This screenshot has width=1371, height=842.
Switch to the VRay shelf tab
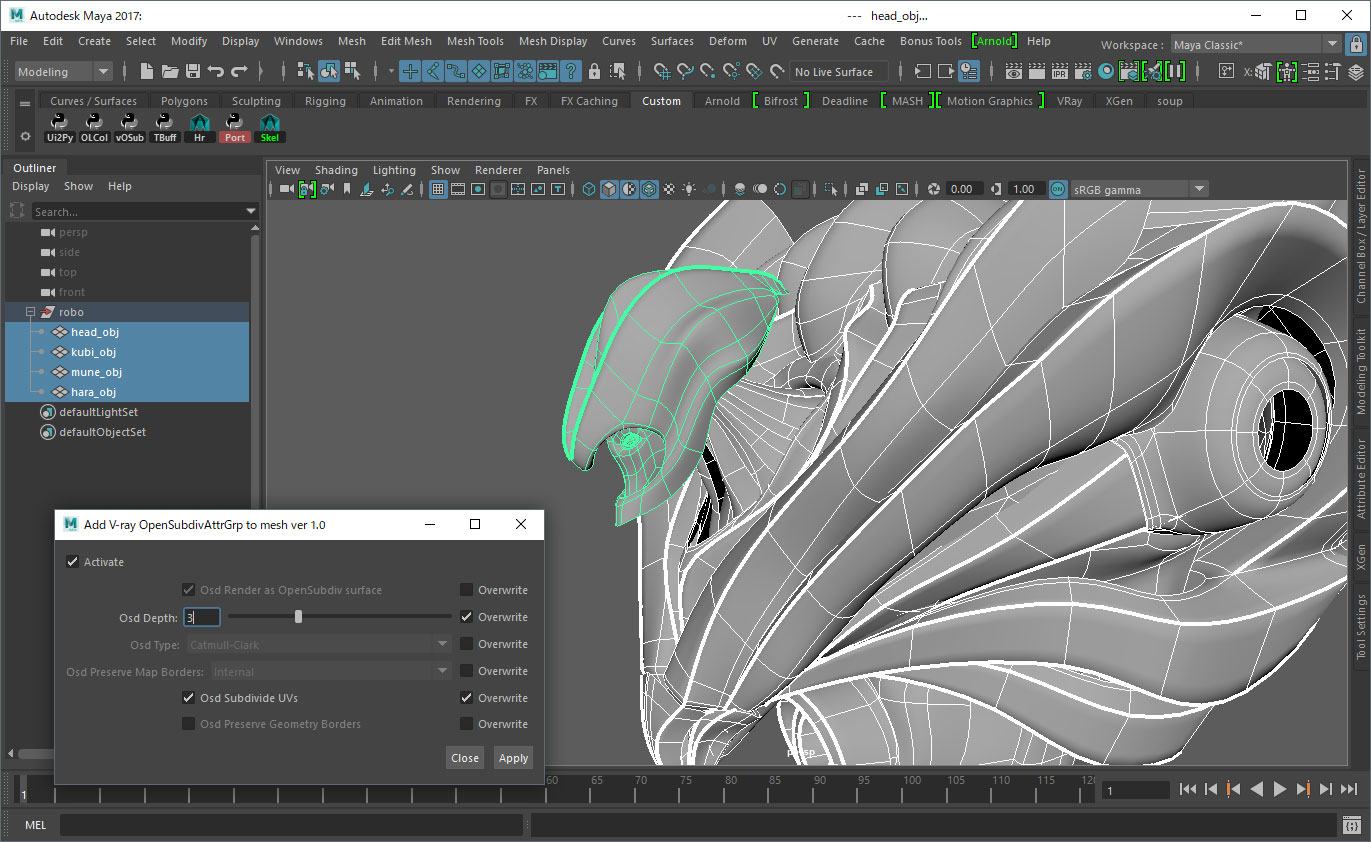click(x=1069, y=101)
